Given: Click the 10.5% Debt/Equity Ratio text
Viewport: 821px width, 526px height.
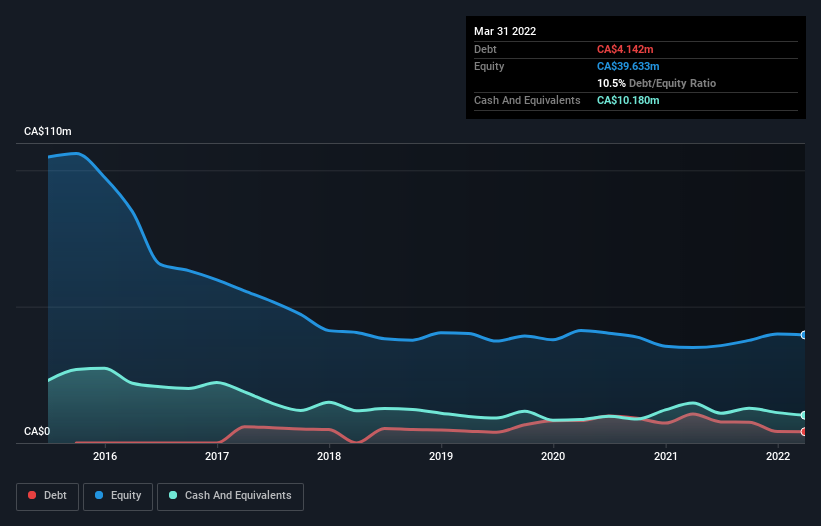Looking at the screenshot, I should [x=656, y=83].
